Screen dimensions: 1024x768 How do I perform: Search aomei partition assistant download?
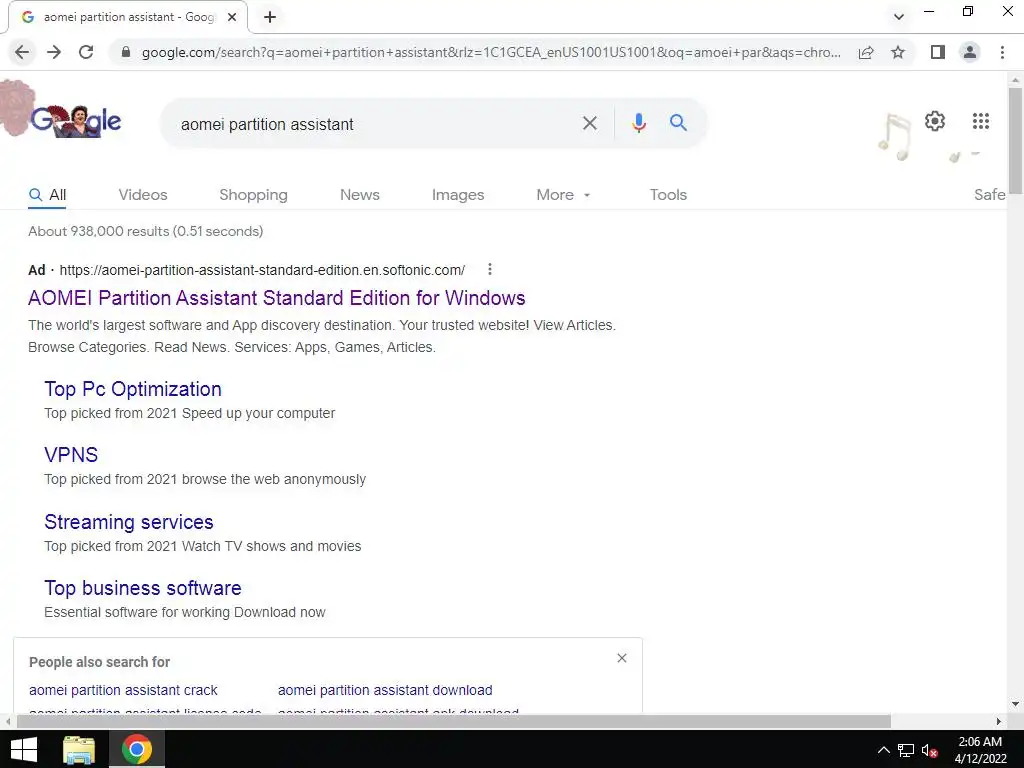385,690
